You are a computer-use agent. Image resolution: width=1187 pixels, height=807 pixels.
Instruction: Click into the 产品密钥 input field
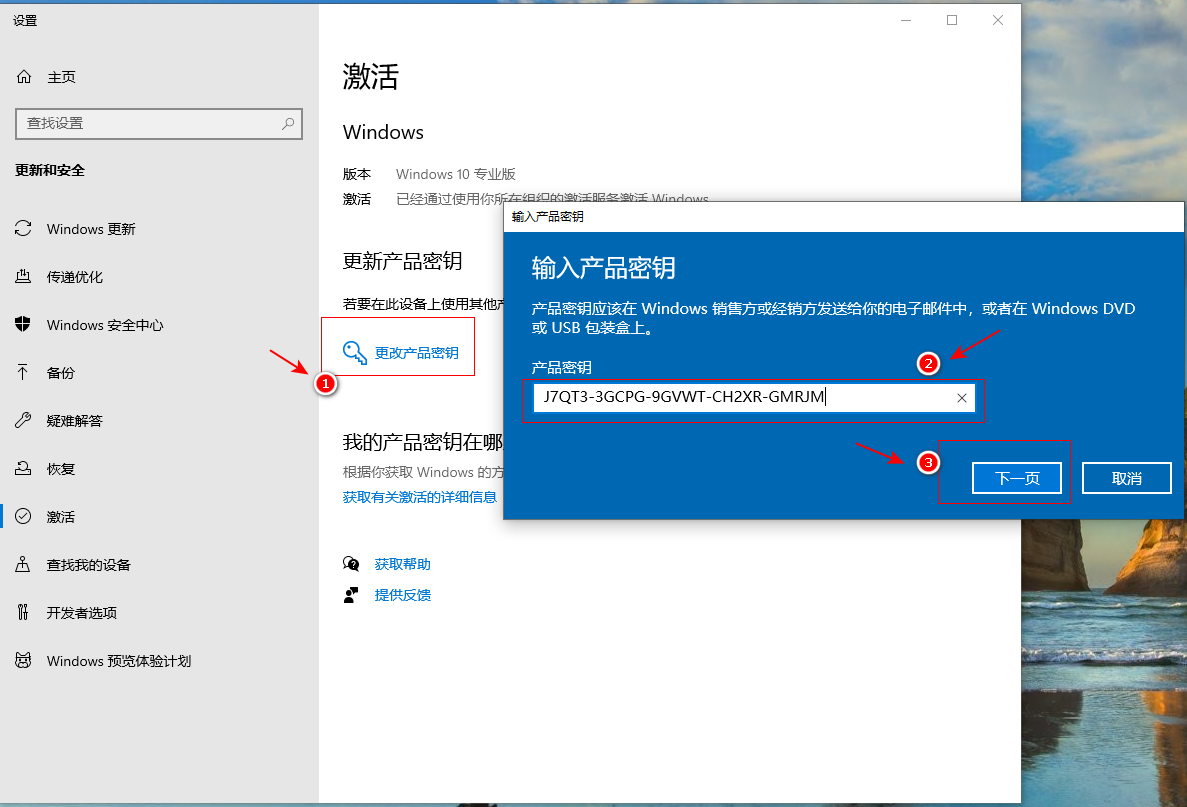point(754,397)
